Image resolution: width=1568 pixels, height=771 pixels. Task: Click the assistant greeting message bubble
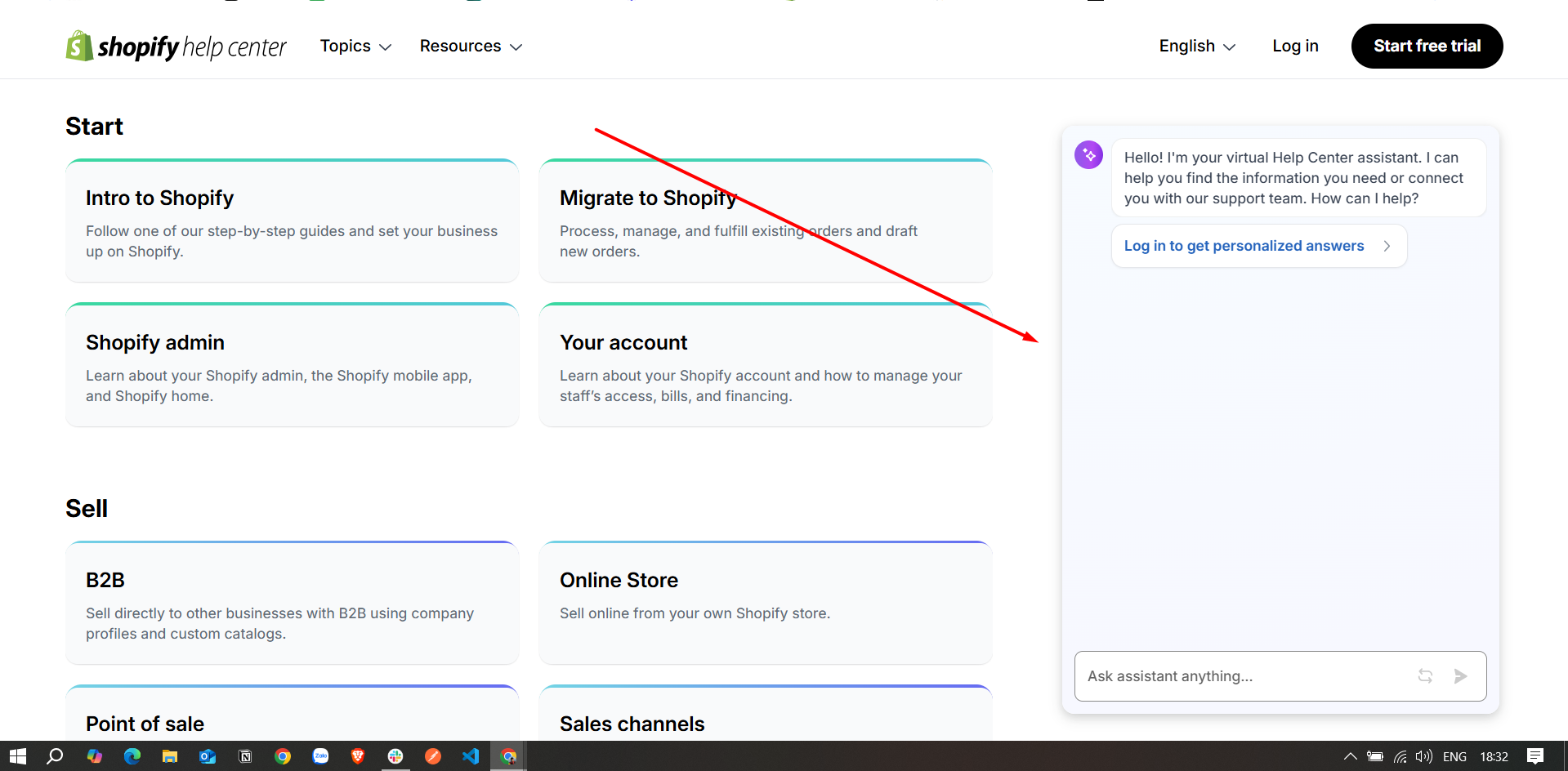(x=1298, y=178)
